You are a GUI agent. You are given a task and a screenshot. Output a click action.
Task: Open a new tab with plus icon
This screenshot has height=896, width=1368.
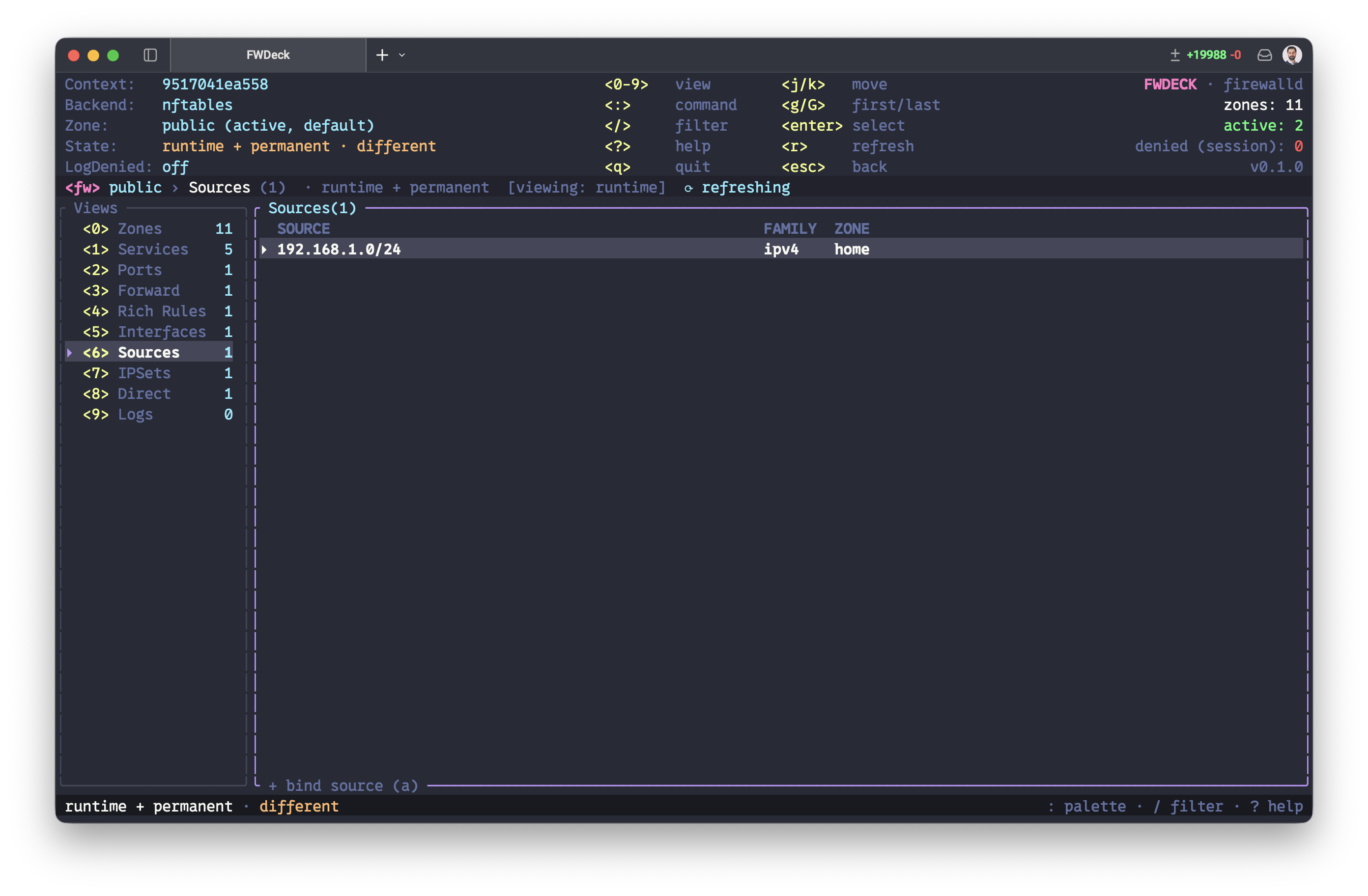click(x=382, y=55)
